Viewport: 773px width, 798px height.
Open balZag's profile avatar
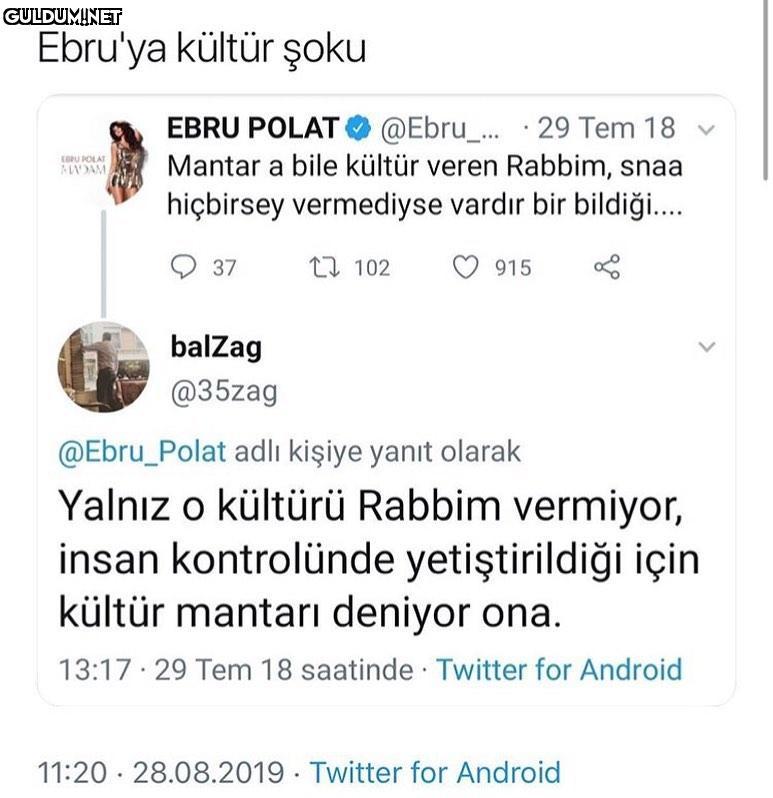pyautogui.click(x=103, y=367)
